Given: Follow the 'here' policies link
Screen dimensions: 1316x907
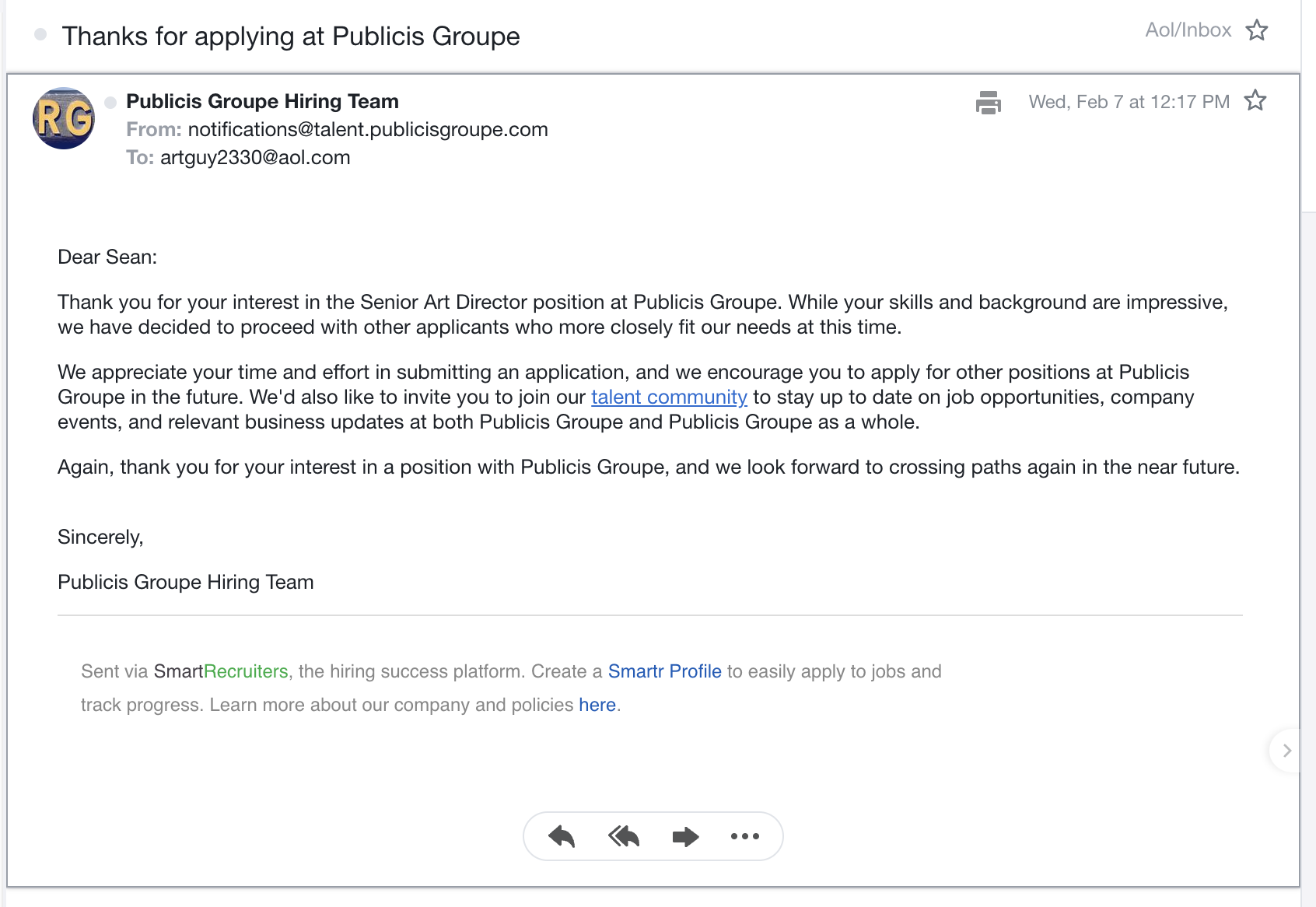Looking at the screenshot, I should [x=597, y=705].
